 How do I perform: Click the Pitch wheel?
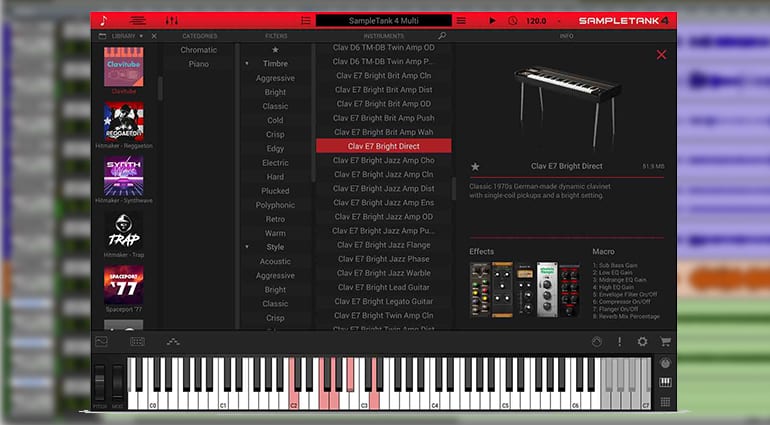[x=100, y=382]
